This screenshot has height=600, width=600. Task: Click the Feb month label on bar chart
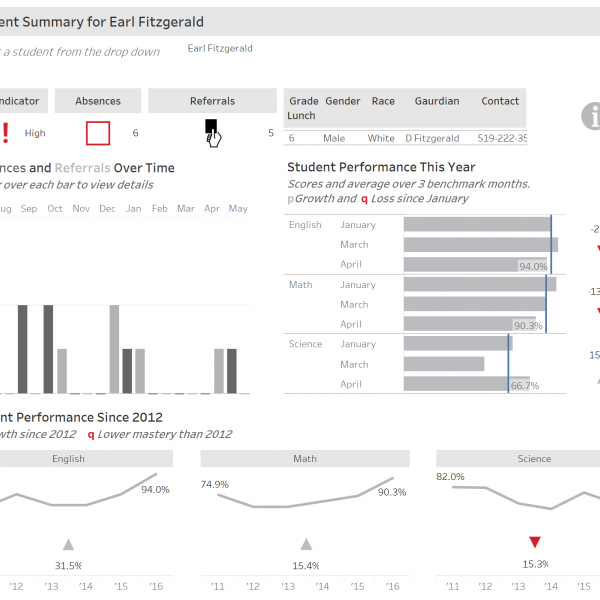[160, 209]
